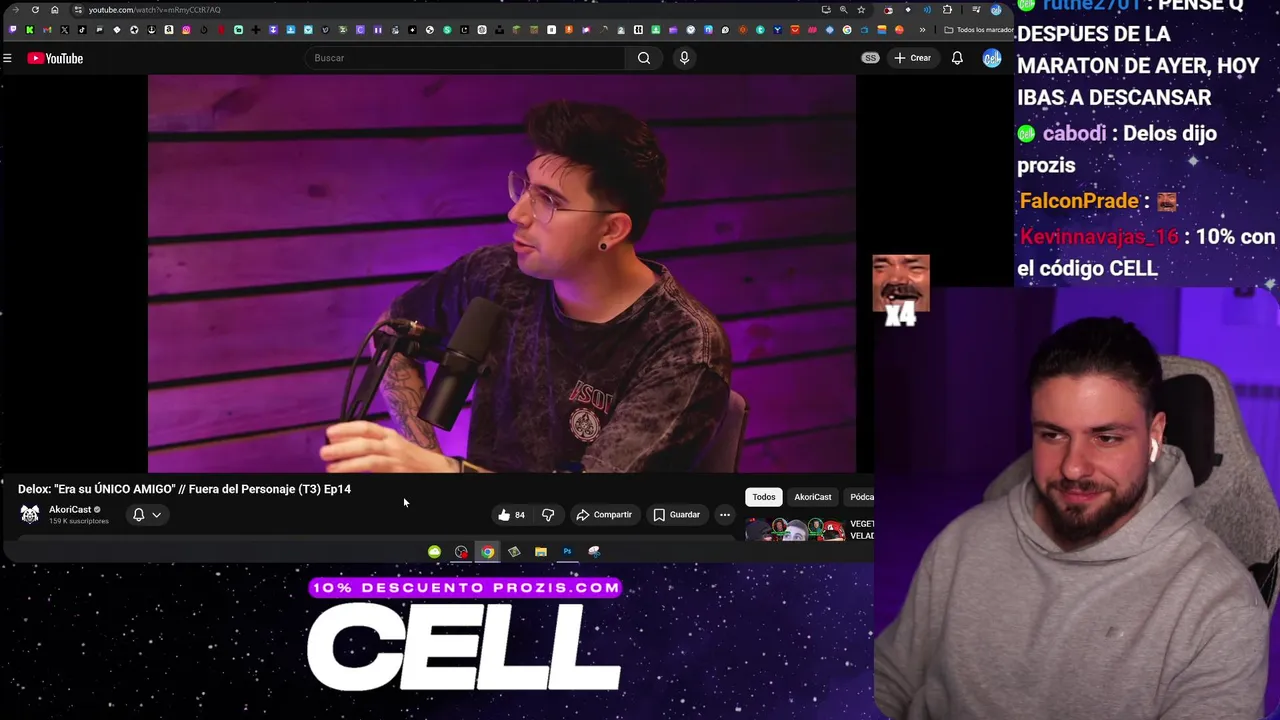Open more actions three-dot menu
Screen dimensions: 1280x720
[725, 515]
